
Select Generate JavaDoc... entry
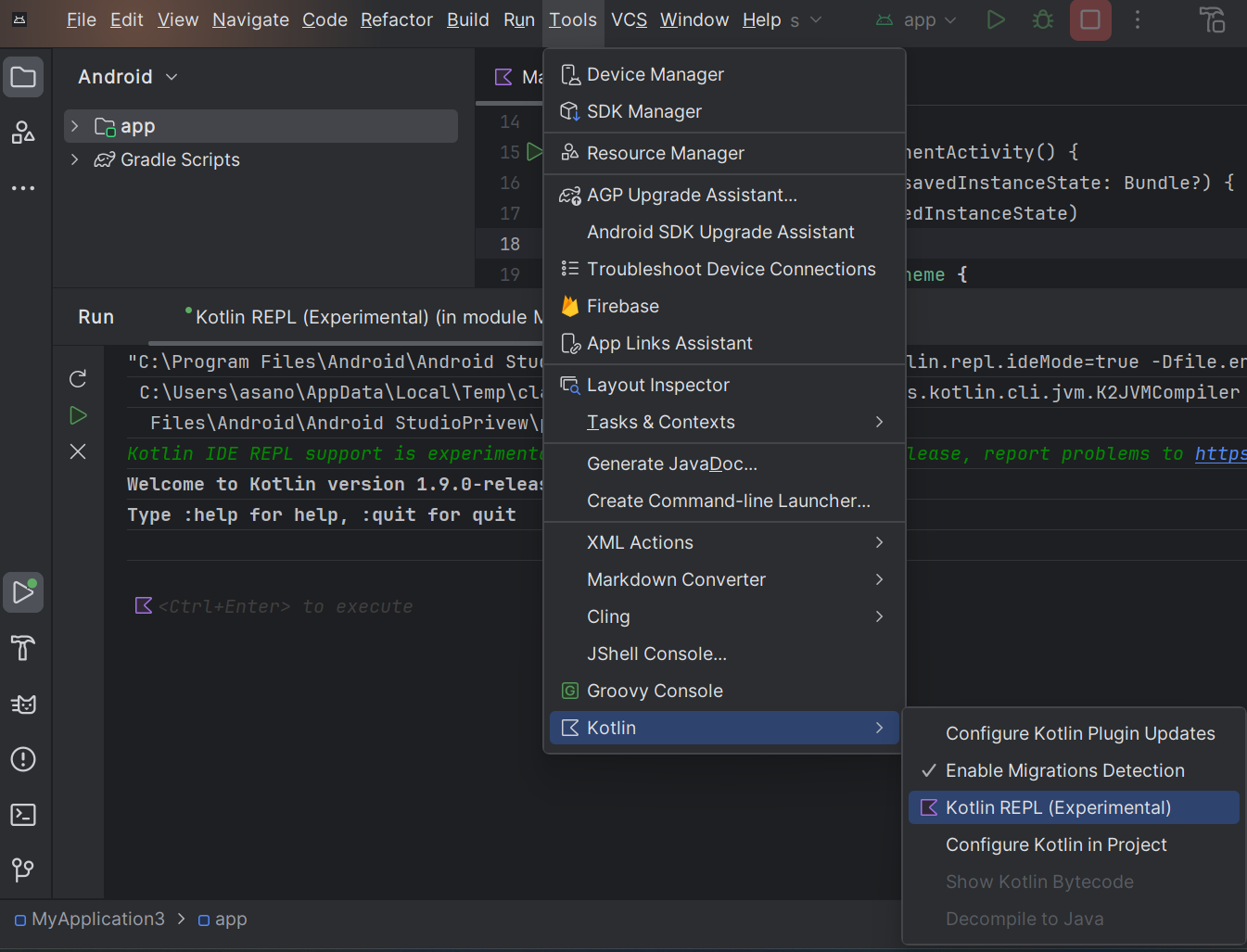coord(724,463)
